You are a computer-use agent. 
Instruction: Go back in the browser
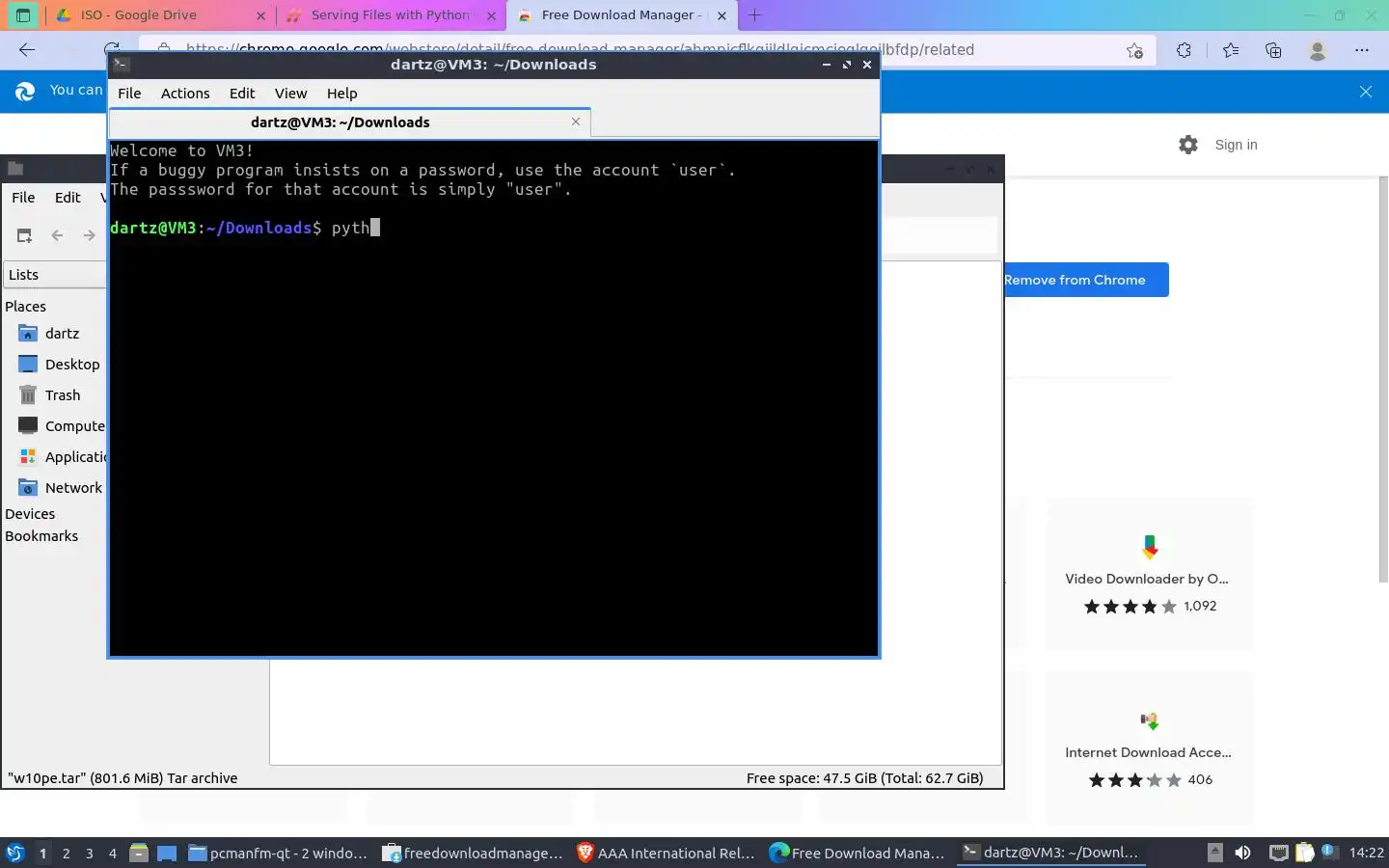27,50
